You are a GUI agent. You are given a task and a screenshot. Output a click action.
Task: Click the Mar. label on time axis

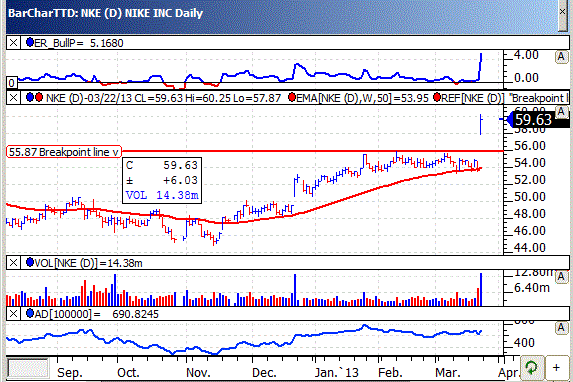coord(448,373)
